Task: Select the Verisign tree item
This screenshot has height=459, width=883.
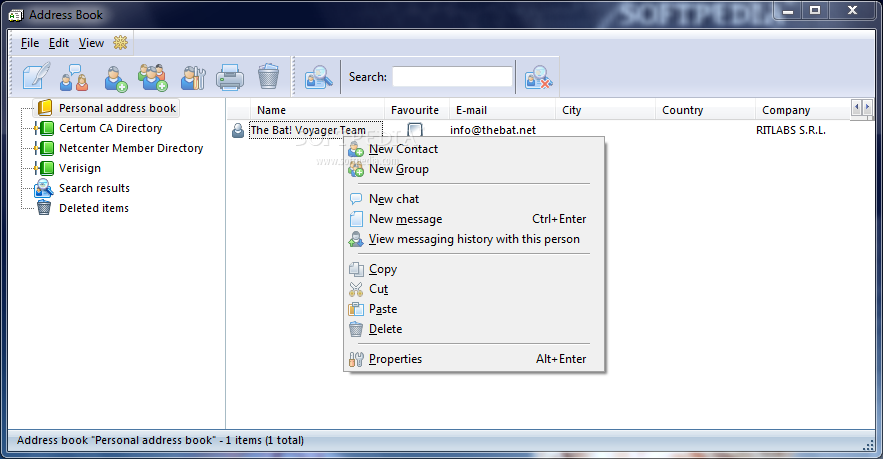Action: pyautogui.click(x=80, y=168)
